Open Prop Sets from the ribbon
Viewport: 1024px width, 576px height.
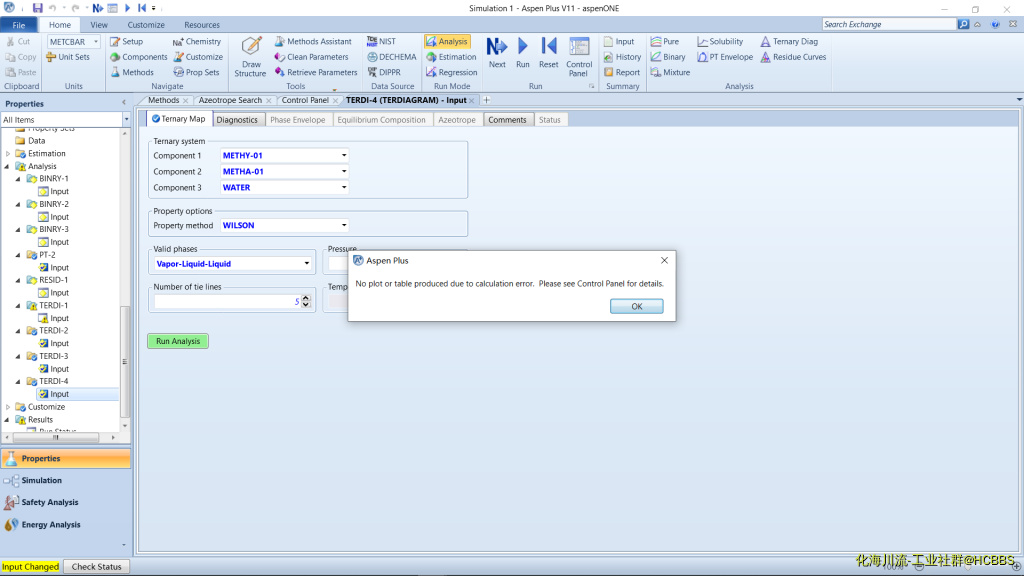click(x=196, y=72)
